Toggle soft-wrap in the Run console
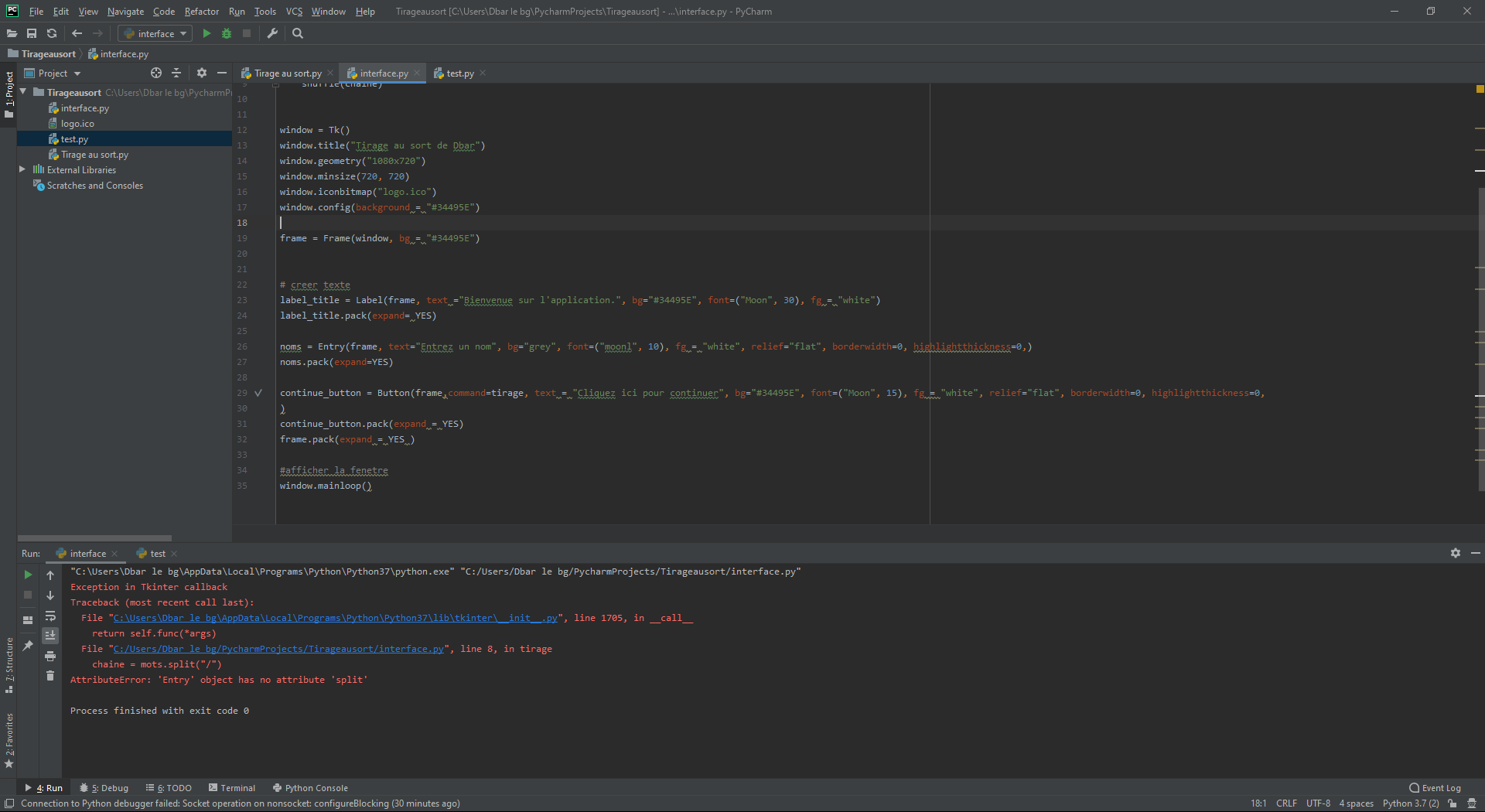 tap(50, 616)
